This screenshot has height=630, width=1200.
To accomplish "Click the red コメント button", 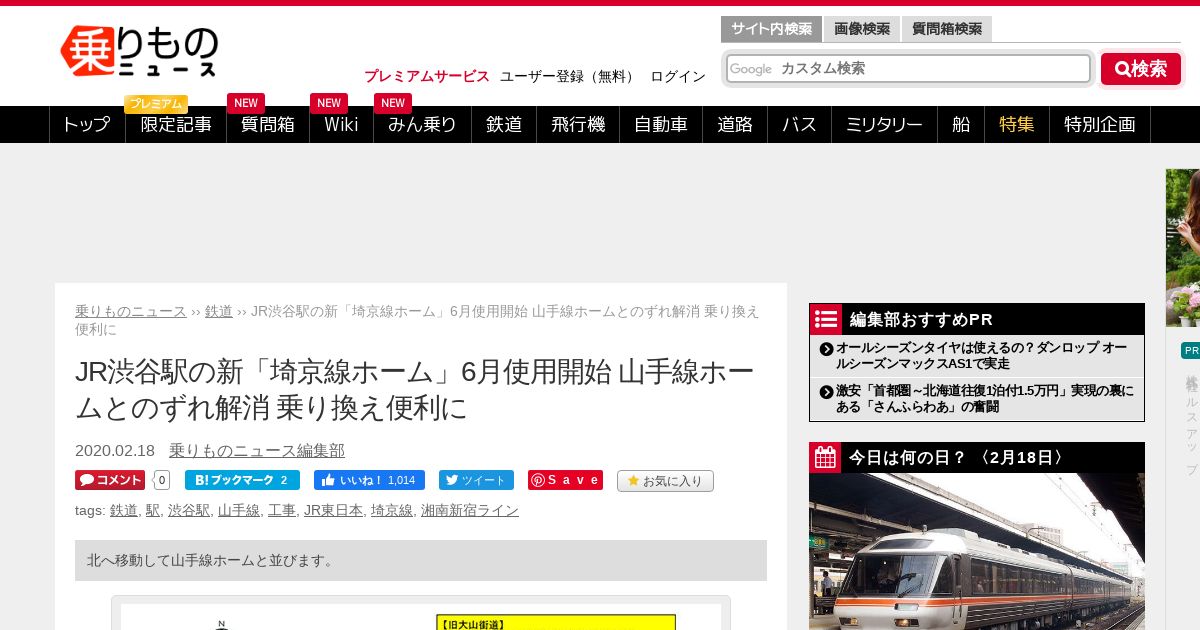I will pyautogui.click(x=110, y=480).
